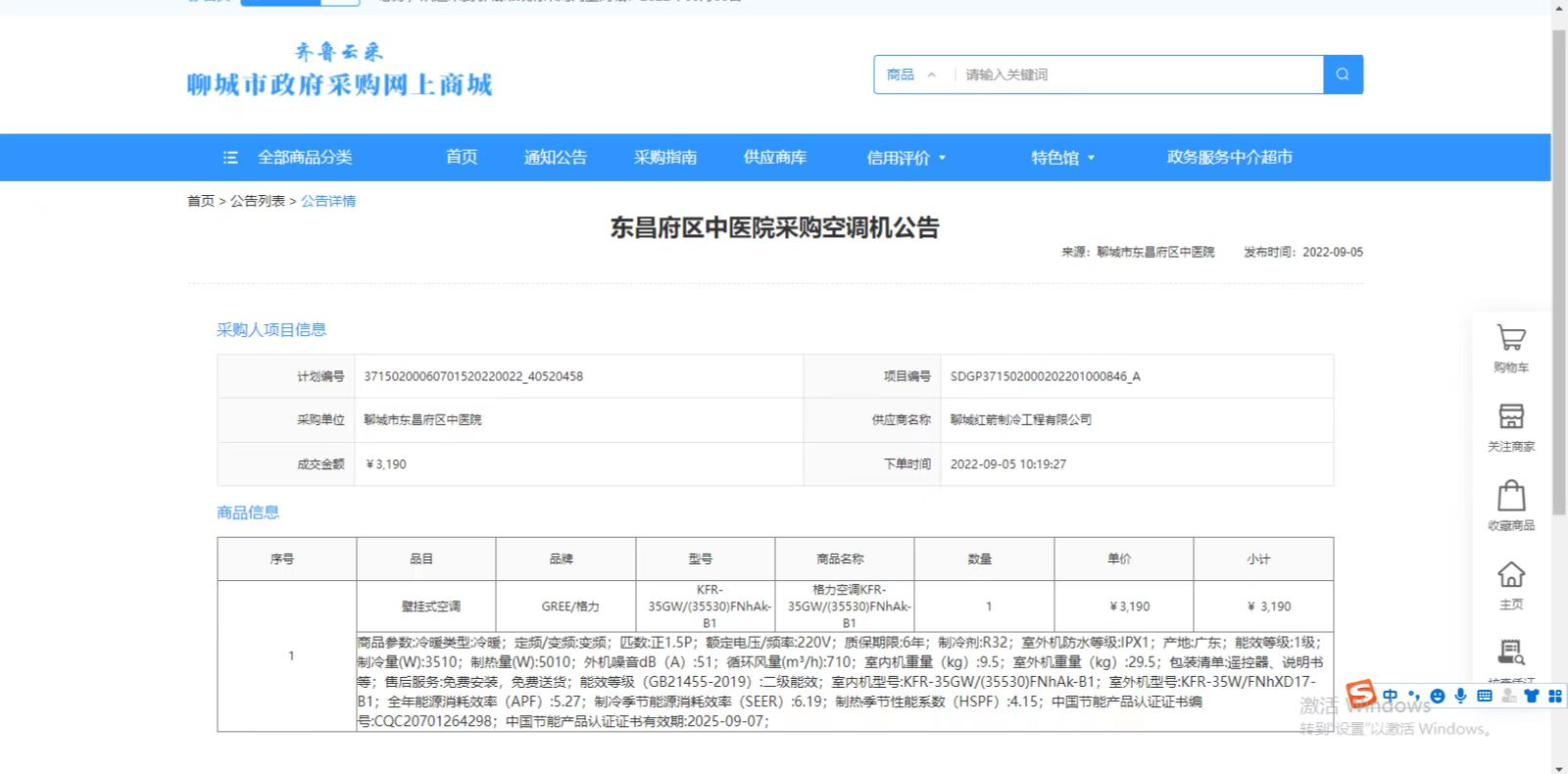
Task: Click the source 聊城市东昌府区中医院 text
Action: click(1138, 252)
